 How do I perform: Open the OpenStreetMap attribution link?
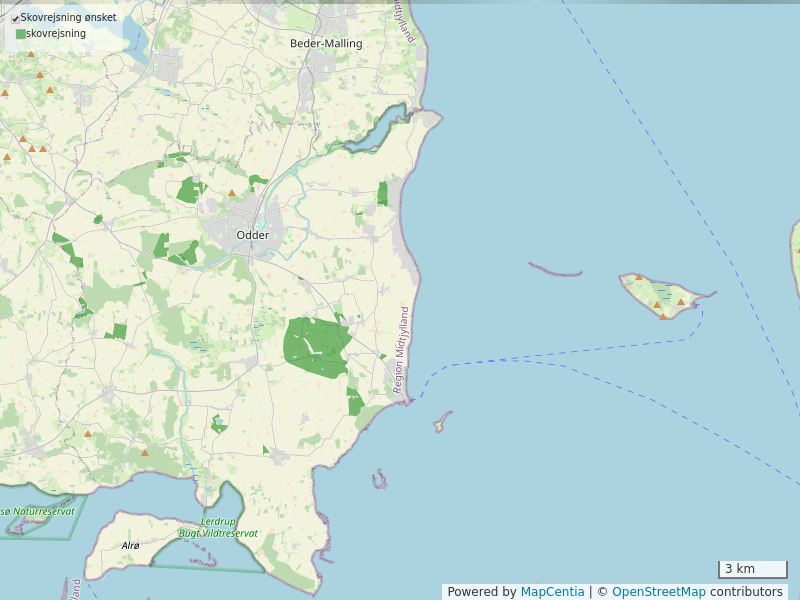pos(659,592)
